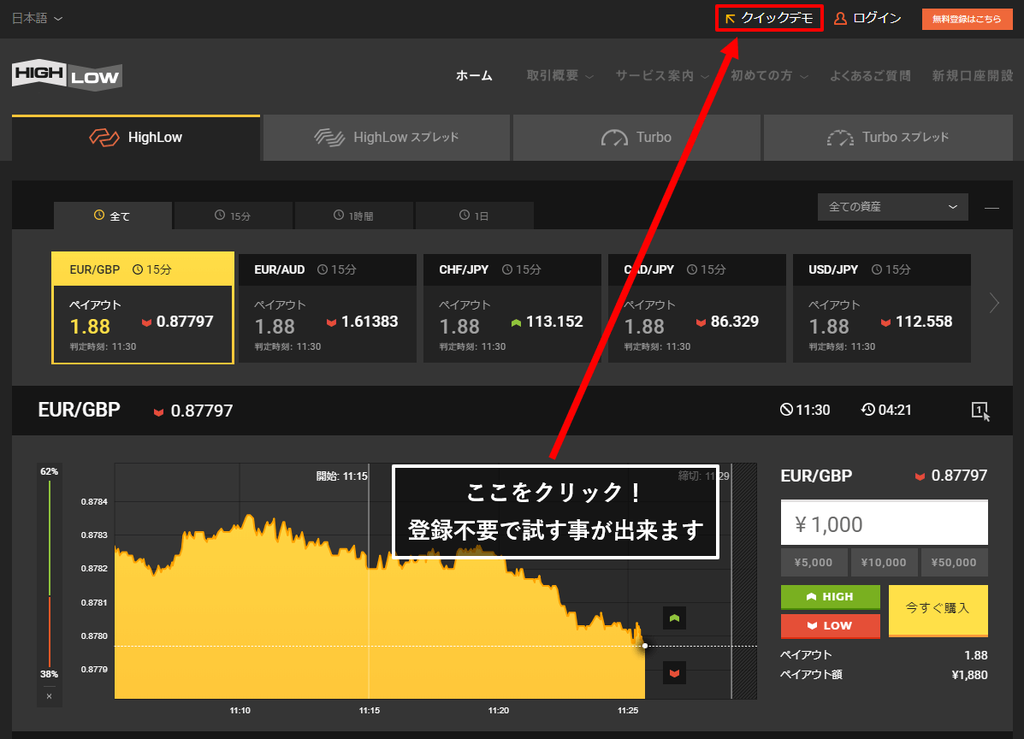Select the 1日 duration filter
The image size is (1024, 739).
474,215
